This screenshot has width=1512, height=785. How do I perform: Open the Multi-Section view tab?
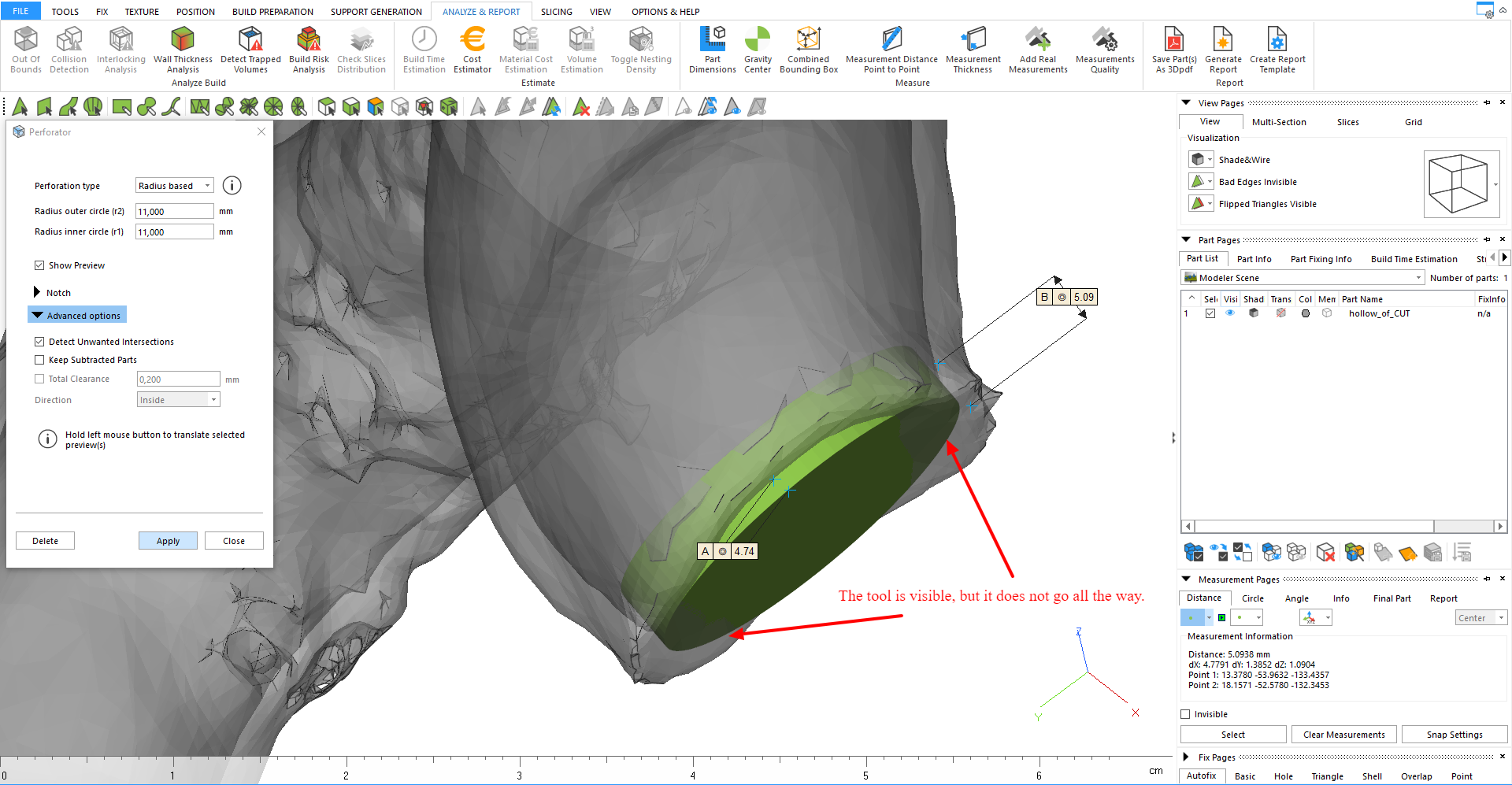click(x=1279, y=122)
